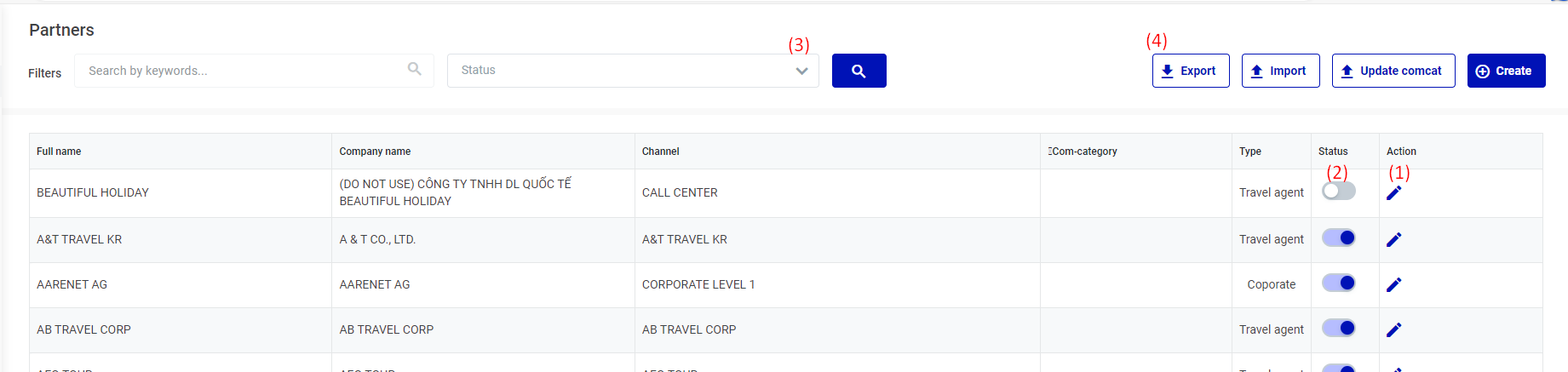Click the Channel column header

tap(660, 152)
